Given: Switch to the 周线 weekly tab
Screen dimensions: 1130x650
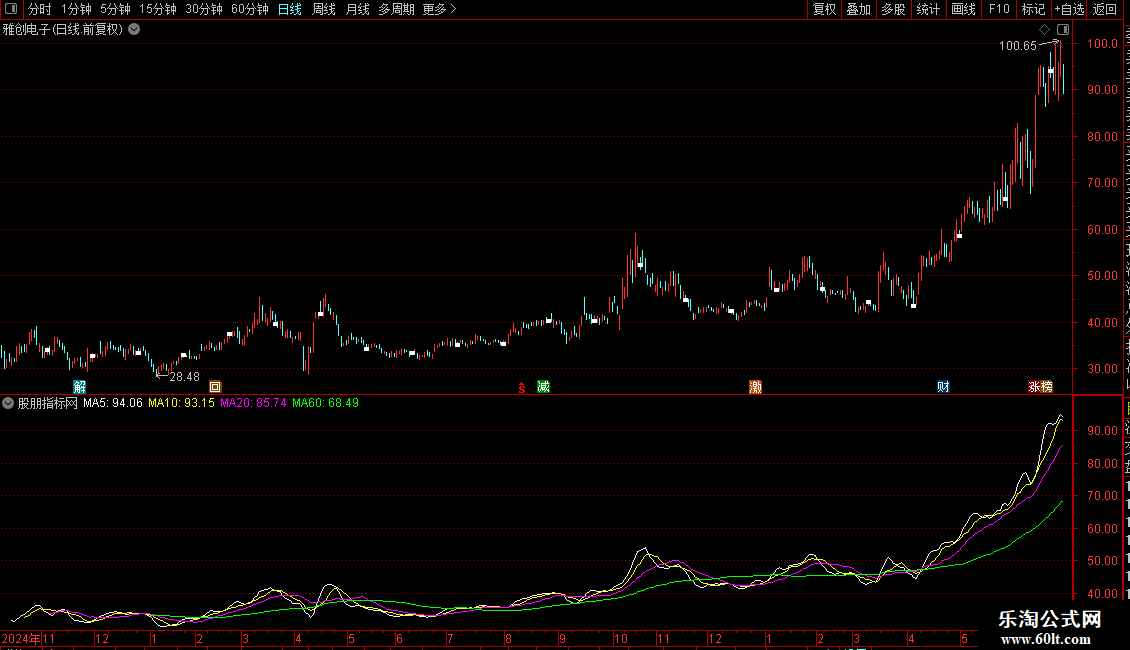Looking at the screenshot, I should click(x=324, y=9).
